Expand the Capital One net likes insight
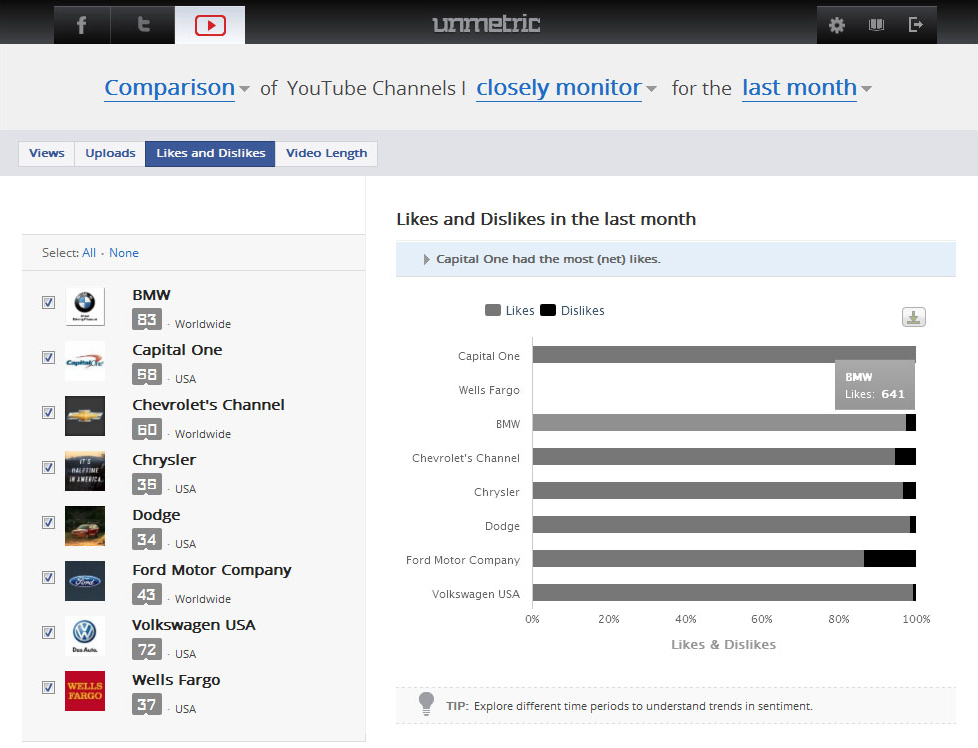978x748 pixels. 675,259
